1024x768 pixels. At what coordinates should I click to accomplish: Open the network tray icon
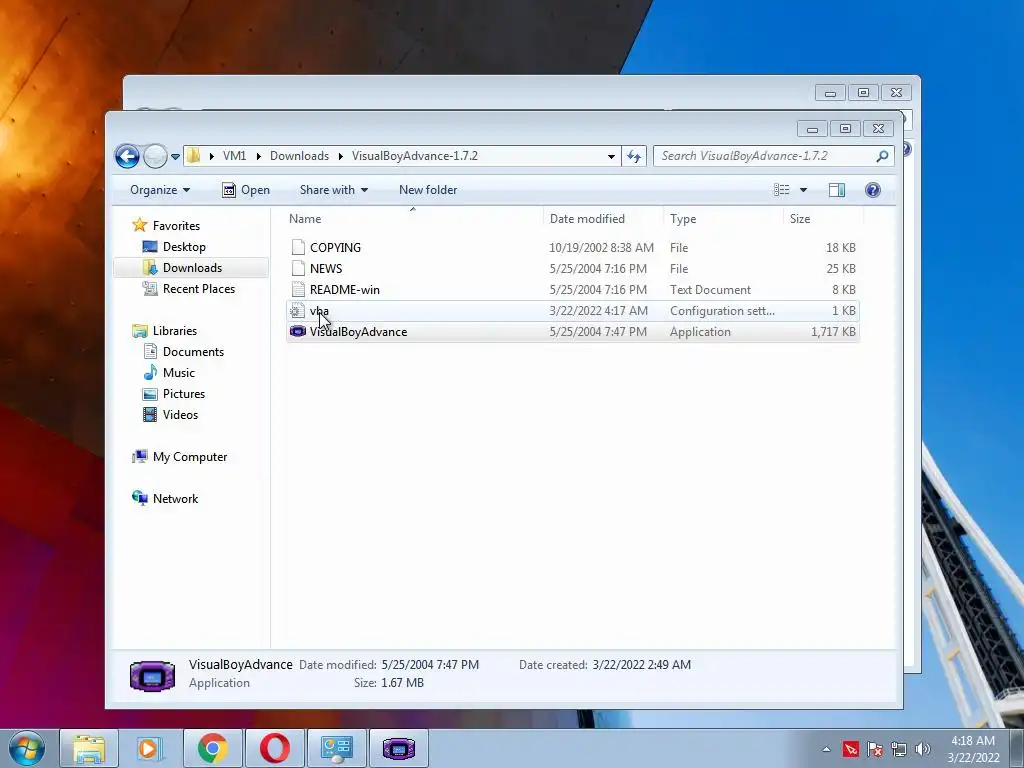click(x=899, y=749)
